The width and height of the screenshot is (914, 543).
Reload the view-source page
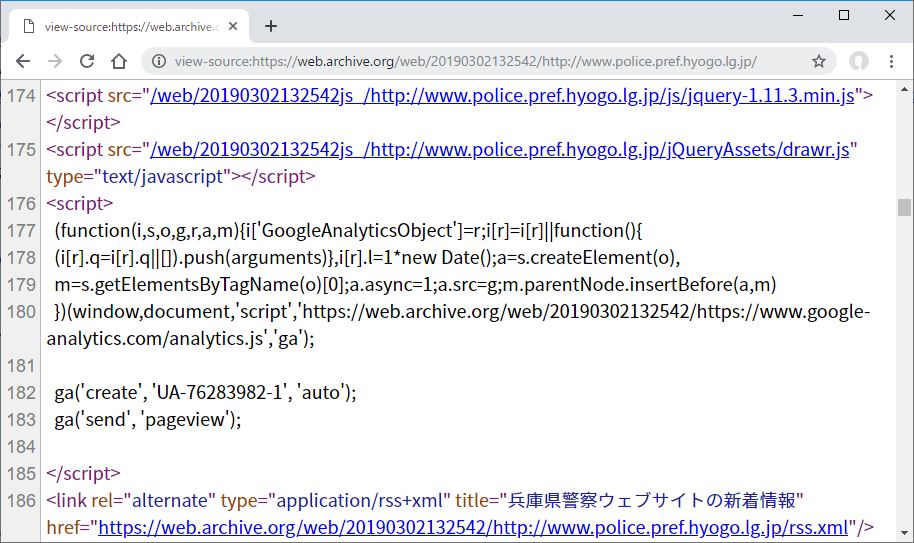pyautogui.click(x=87, y=61)
